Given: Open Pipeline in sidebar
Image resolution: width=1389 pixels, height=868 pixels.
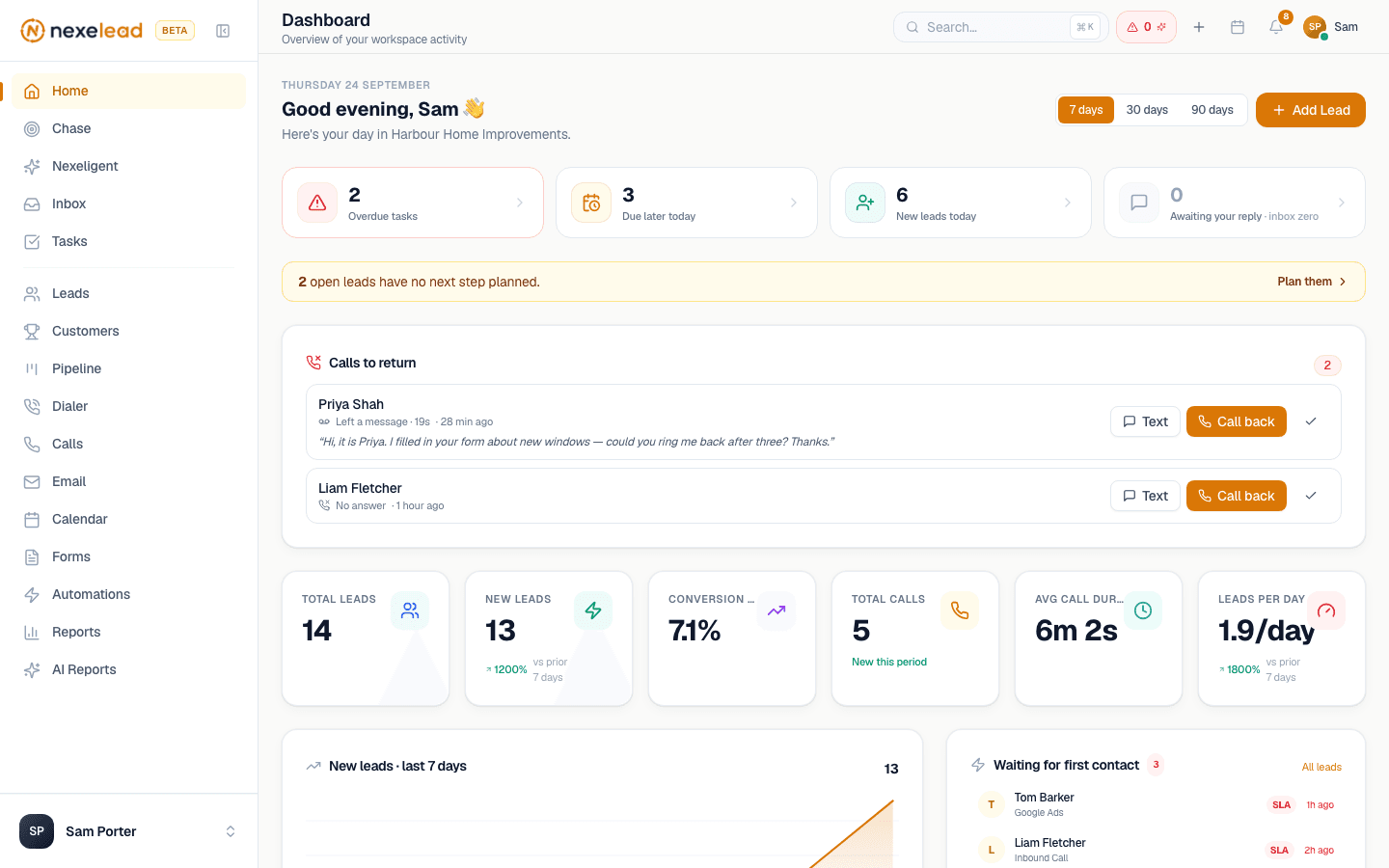Looking at the screenshot, I should tap(129, 368).
